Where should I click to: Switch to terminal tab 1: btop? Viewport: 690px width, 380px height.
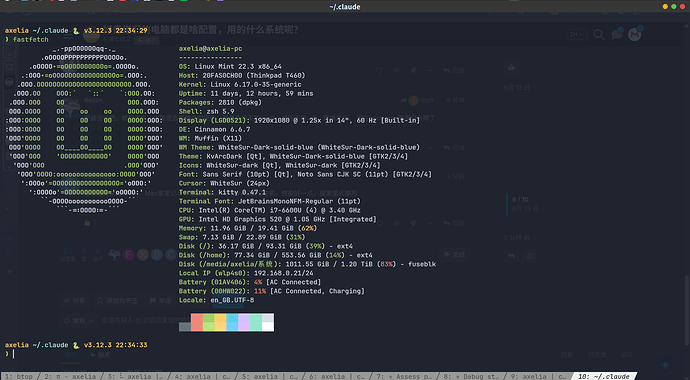point(19,376)
